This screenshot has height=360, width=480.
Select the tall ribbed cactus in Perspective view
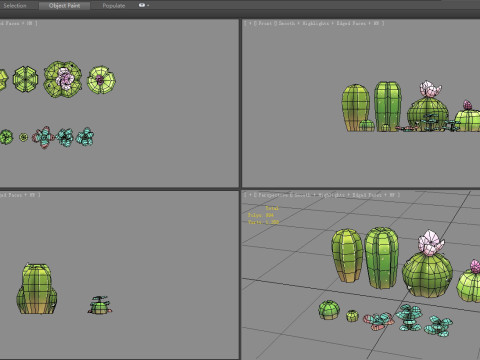382,258
